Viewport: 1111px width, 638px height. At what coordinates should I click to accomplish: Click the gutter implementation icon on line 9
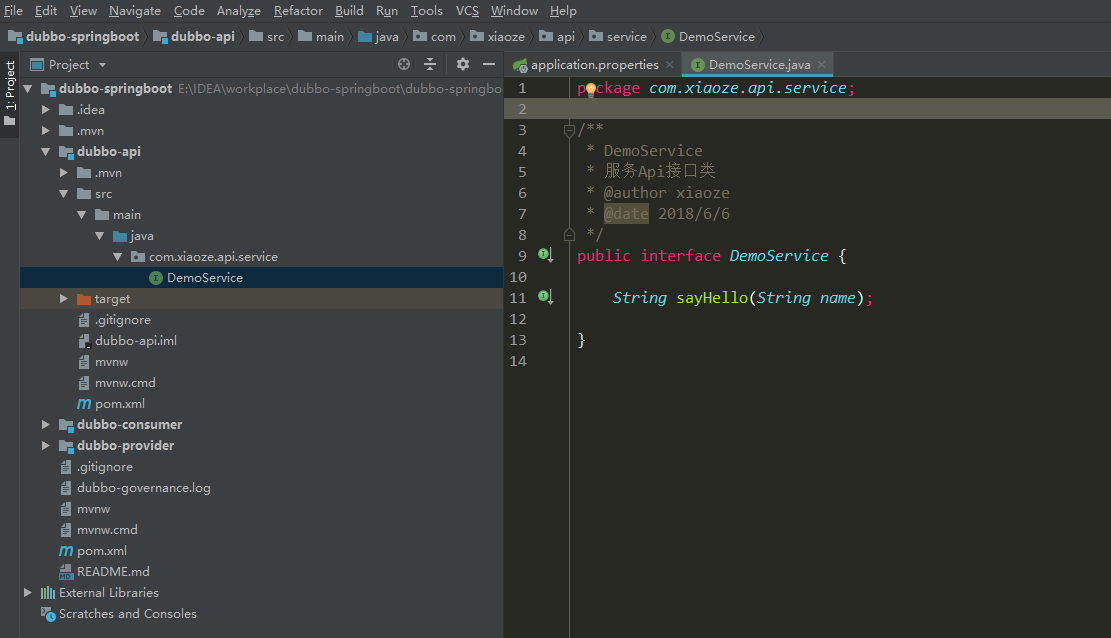pos(546,256)
